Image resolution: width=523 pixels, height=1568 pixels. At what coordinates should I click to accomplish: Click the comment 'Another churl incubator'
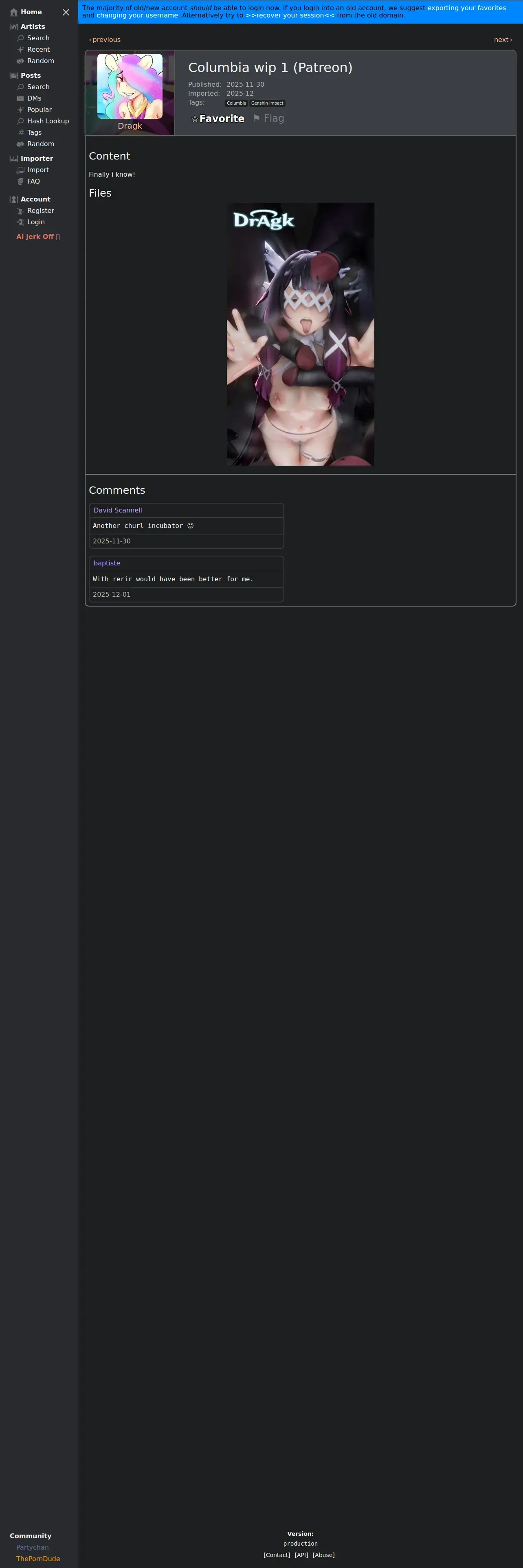click(143, 526)
